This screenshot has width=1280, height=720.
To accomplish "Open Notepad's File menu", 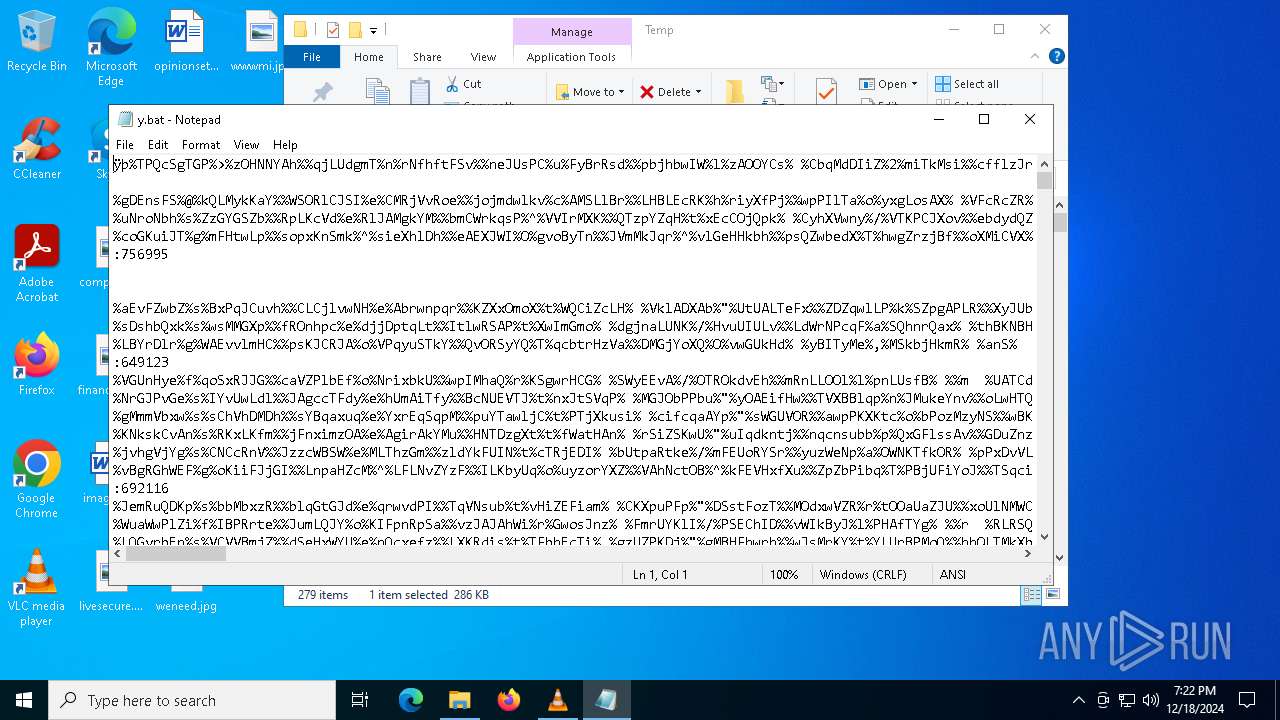I will click(x=125, y=145).
